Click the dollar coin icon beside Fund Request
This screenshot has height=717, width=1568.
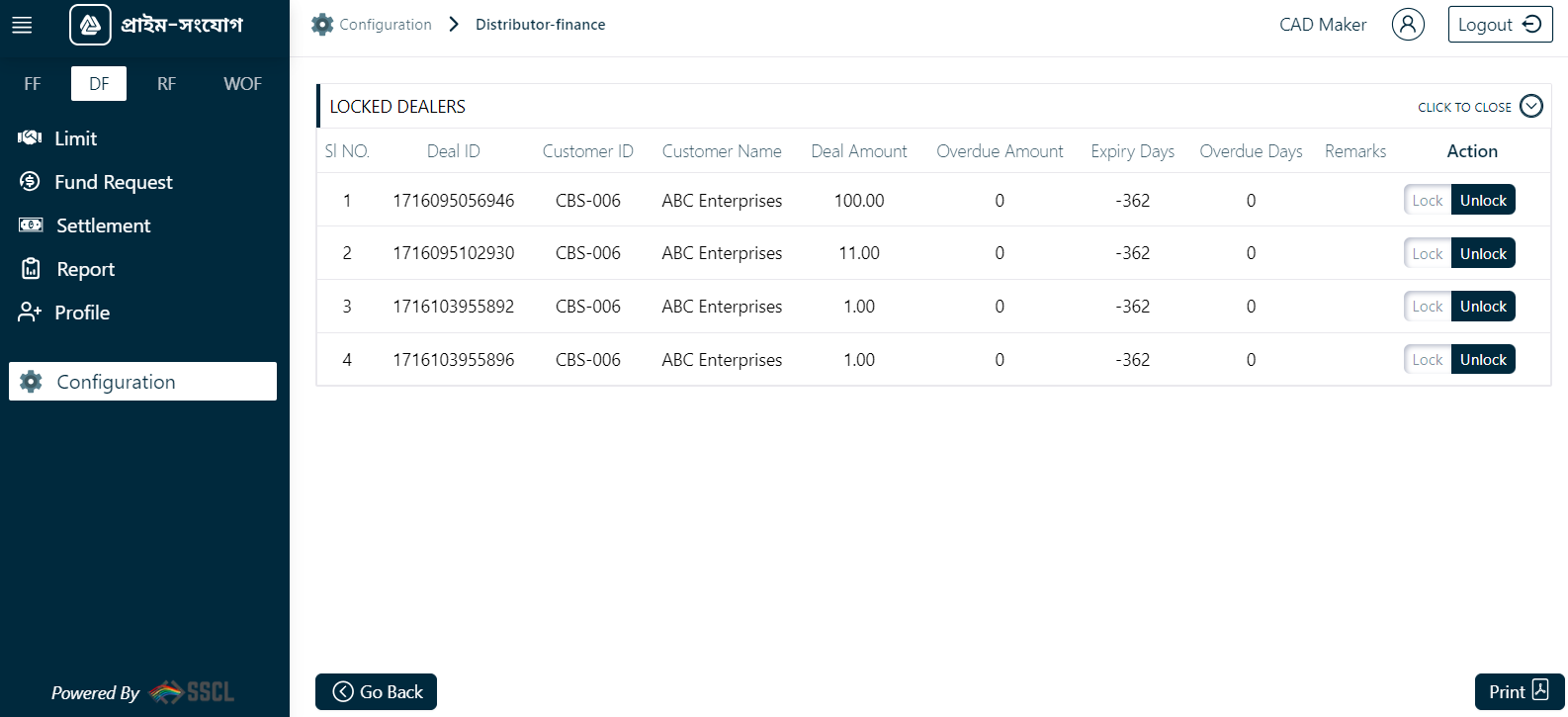30,181
